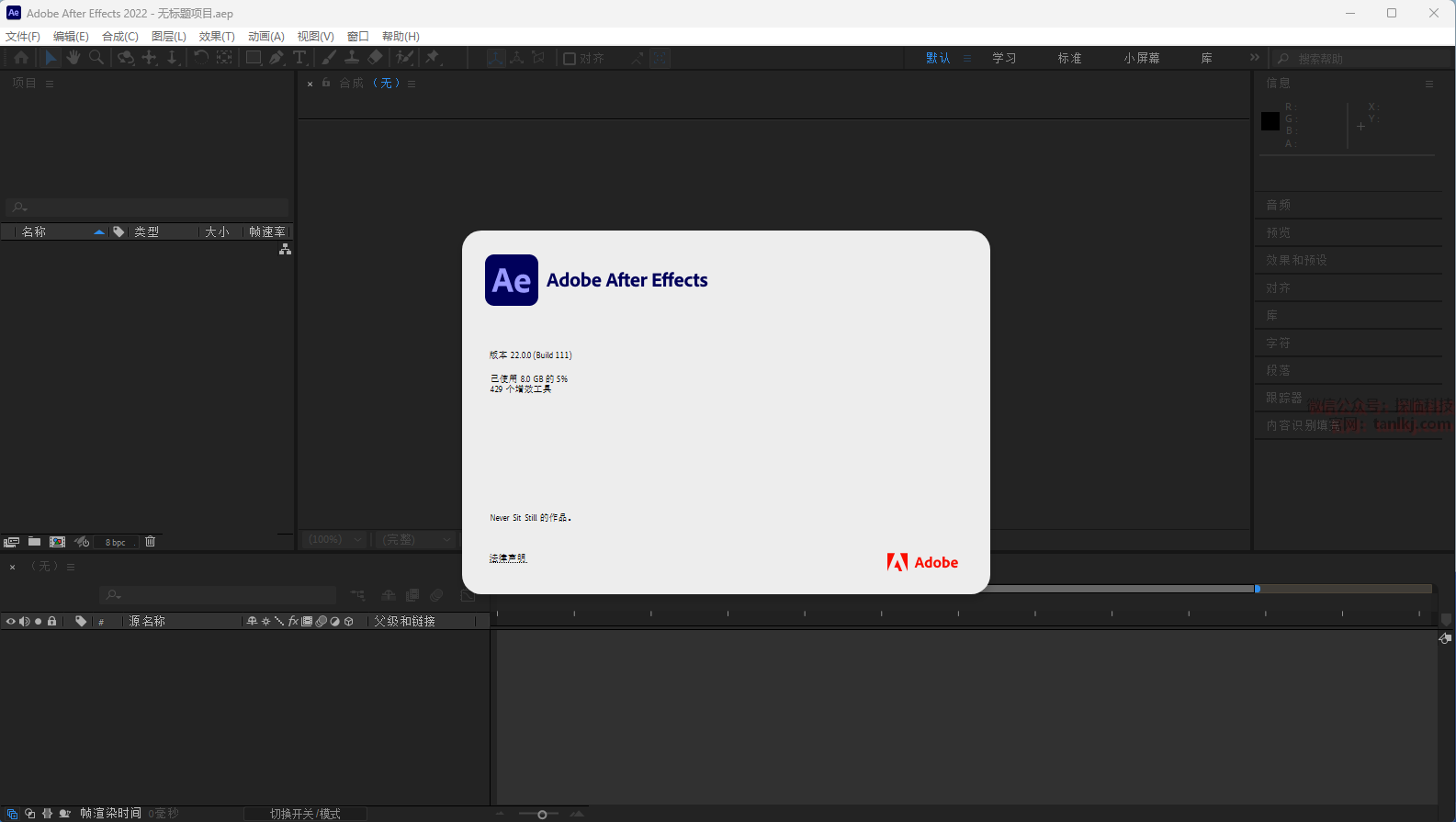Select the Clone Stamp tool
The width and height of the screenshot is (1456, 822).
coord(352,58)
